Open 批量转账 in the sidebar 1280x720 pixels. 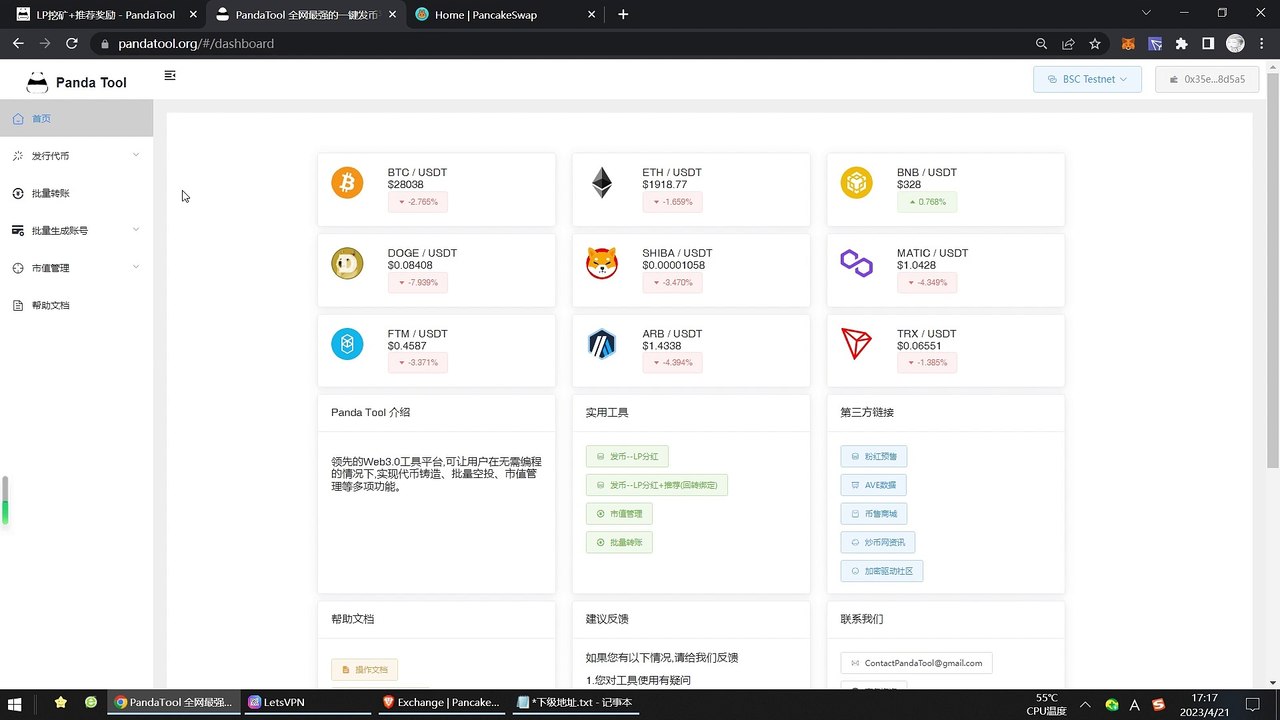[76, 193]
